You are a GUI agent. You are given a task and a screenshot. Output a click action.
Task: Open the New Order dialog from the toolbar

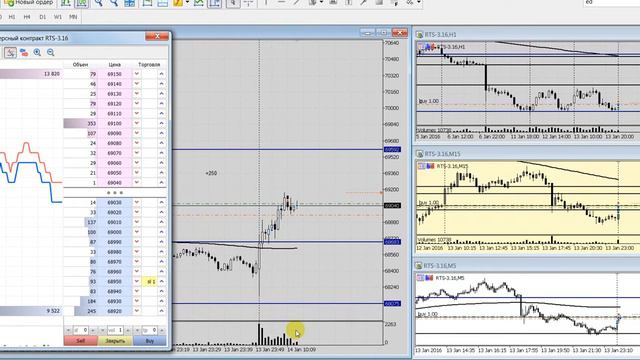click(29, 3)
